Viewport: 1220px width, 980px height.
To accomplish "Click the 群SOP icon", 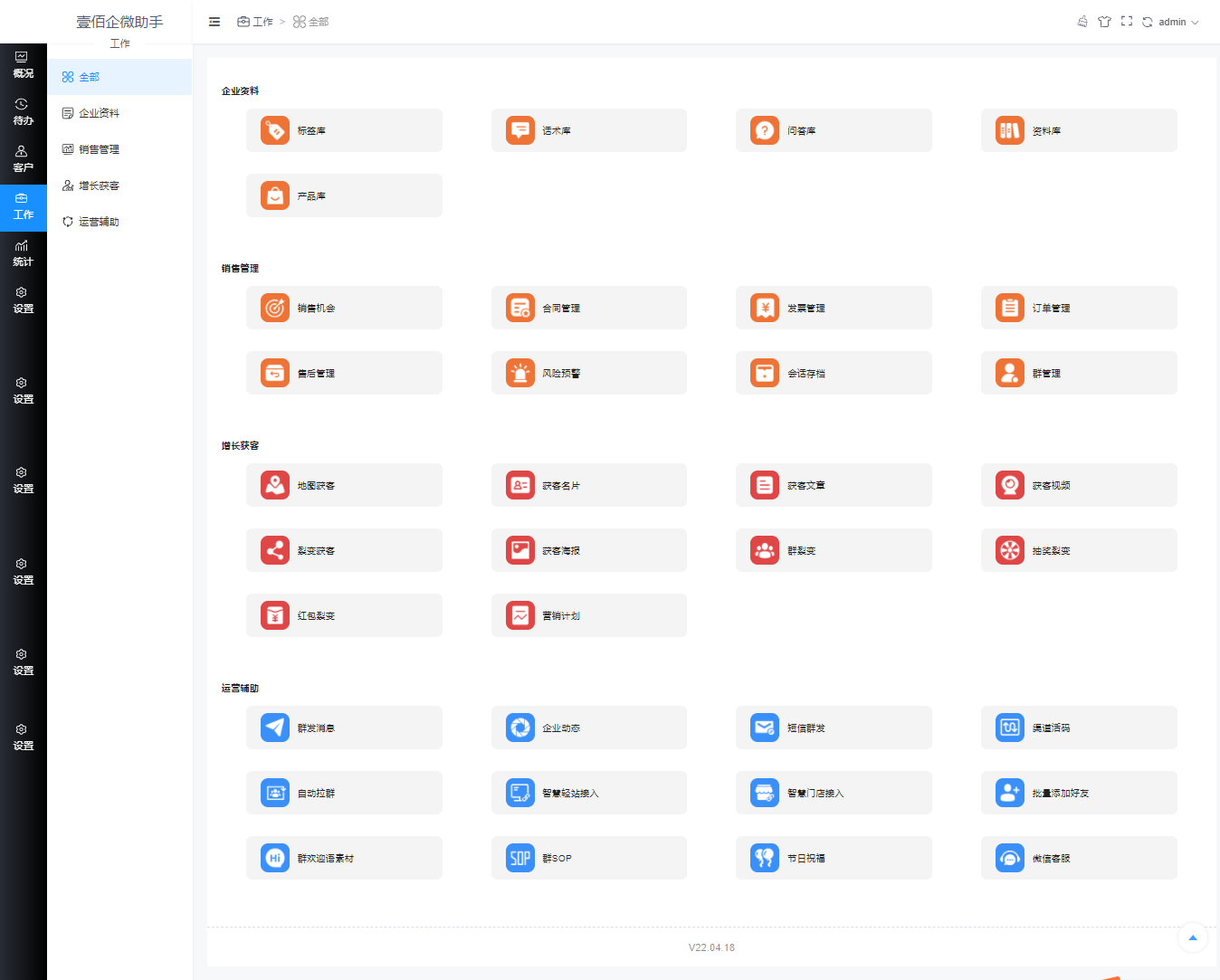I will coord(520,858).
